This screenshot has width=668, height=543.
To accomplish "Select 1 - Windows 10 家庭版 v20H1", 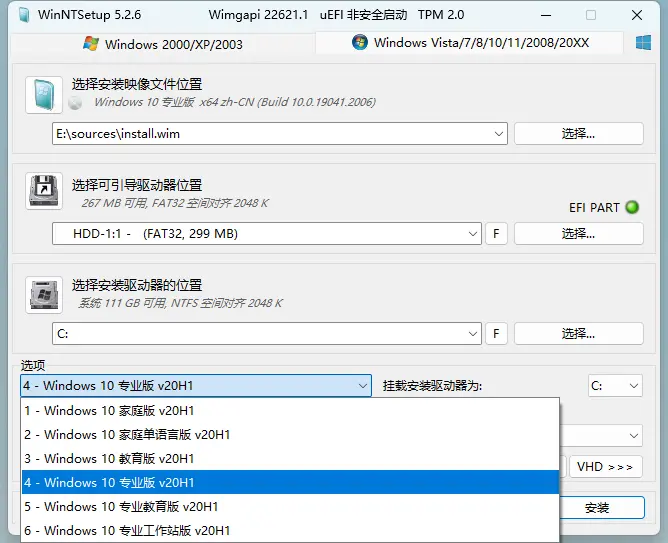I will pos(290,411).
